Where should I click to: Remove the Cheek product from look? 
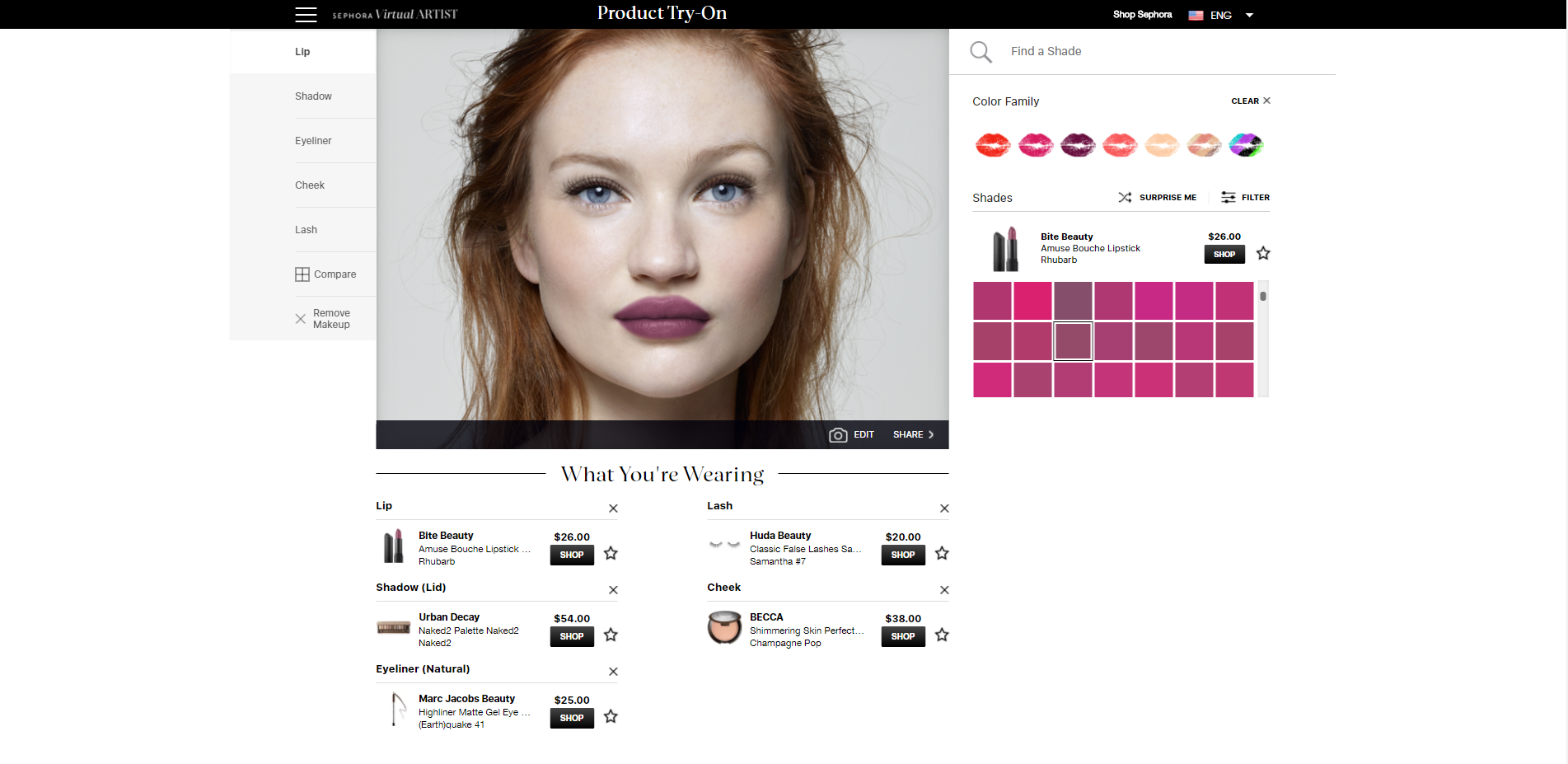tap(944, 590)
